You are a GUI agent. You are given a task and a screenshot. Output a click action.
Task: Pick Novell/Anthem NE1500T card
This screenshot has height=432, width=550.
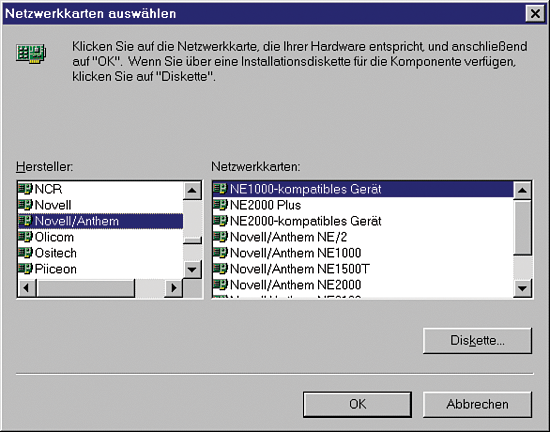click(x=363, y=269)
